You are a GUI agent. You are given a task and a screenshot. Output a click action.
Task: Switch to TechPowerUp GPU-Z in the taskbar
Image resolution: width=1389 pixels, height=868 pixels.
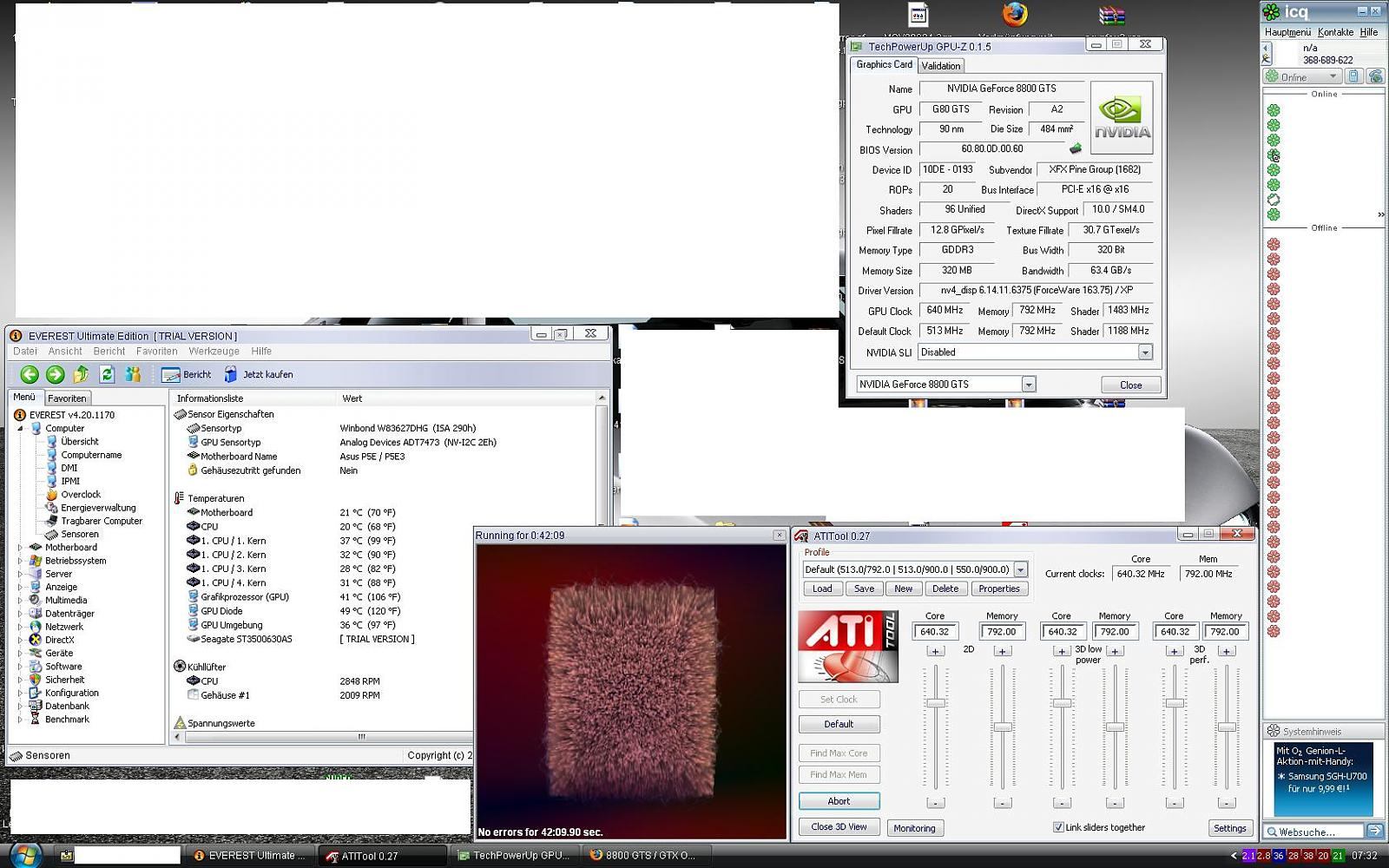coord(514,856)
